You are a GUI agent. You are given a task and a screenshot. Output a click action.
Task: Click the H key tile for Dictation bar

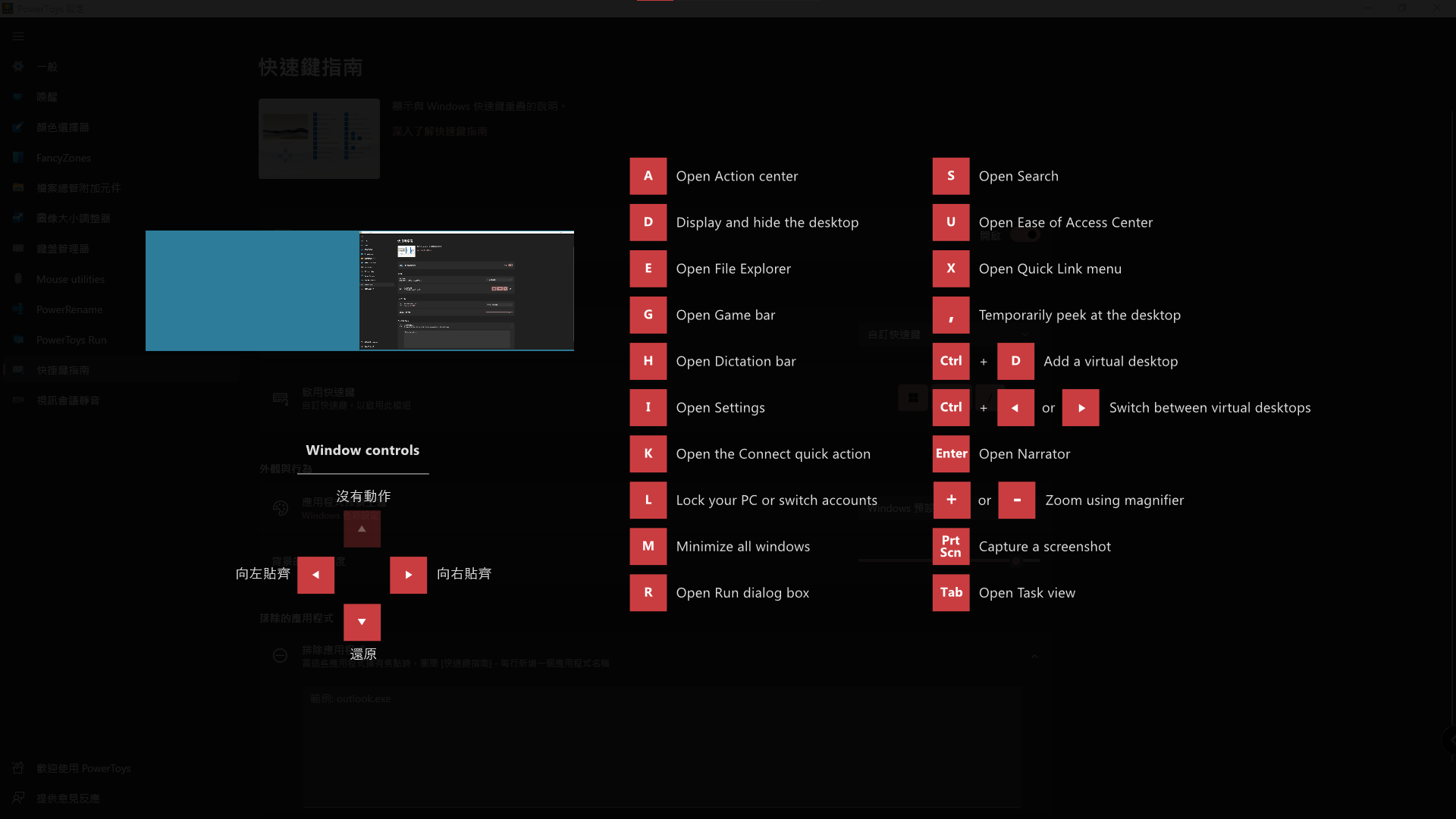[648, 361]
